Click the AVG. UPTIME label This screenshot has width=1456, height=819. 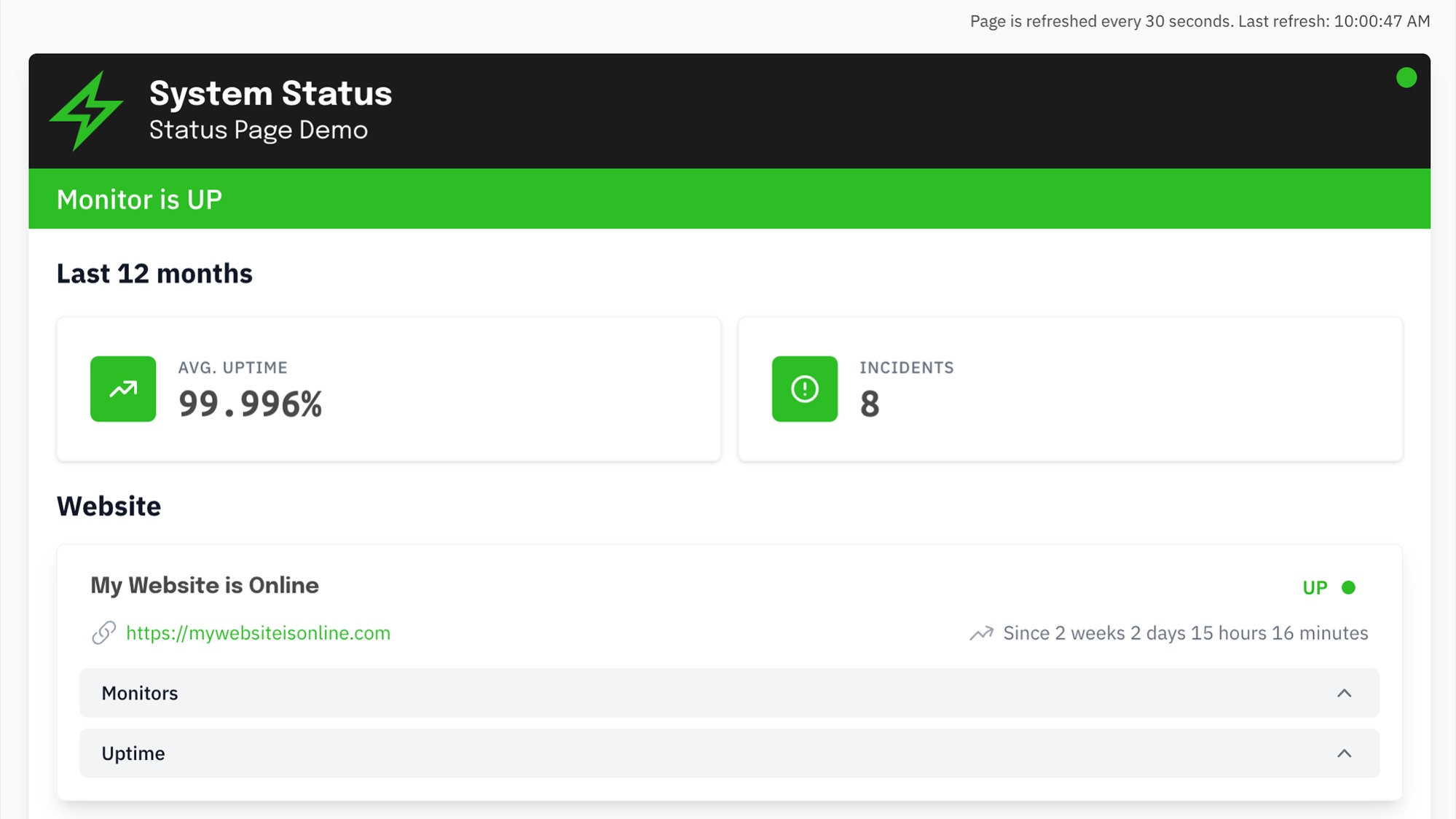pyautogui.click(x=233, y=368)
